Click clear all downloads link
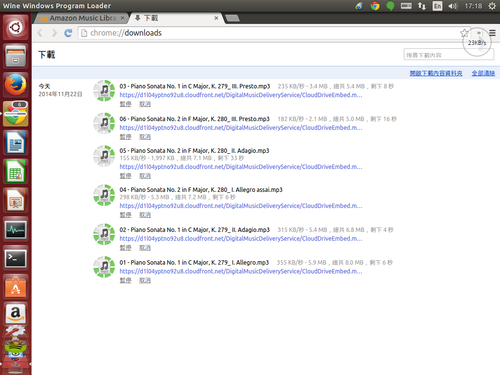Viewport: 500px width, 375px height. pos(483,73)
